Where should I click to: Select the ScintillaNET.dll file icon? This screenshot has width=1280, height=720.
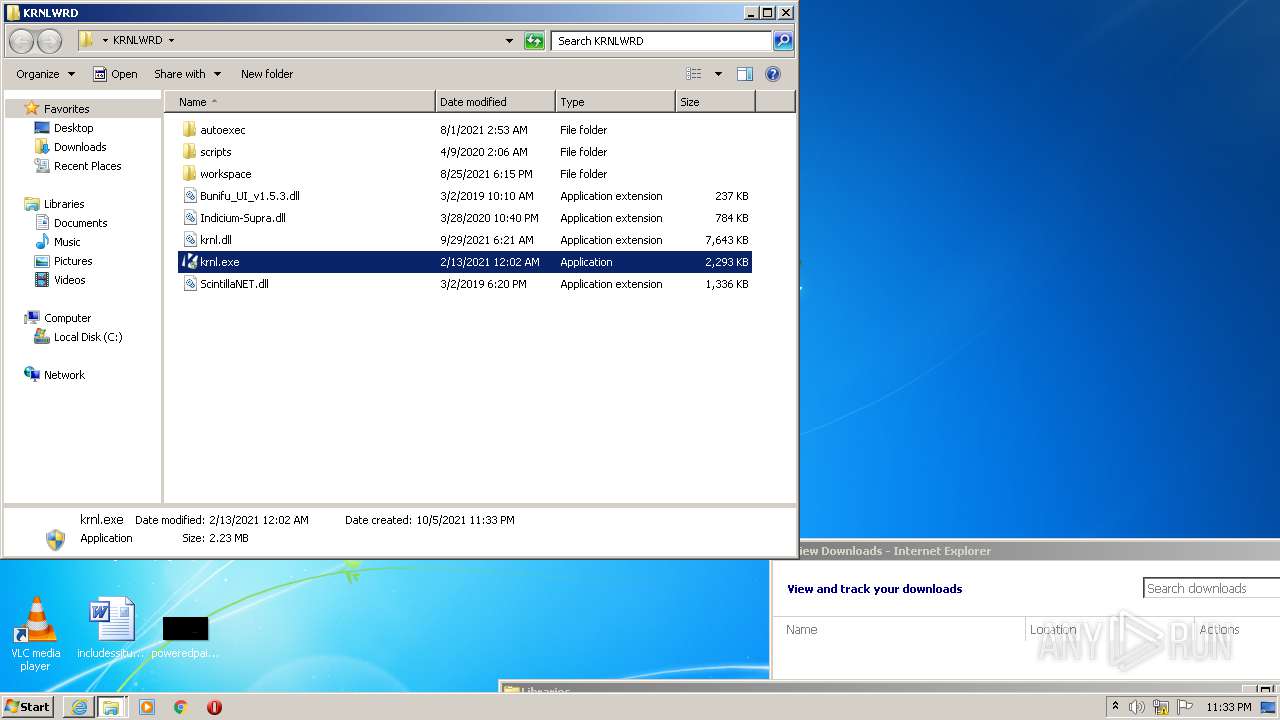coord(190,284)
